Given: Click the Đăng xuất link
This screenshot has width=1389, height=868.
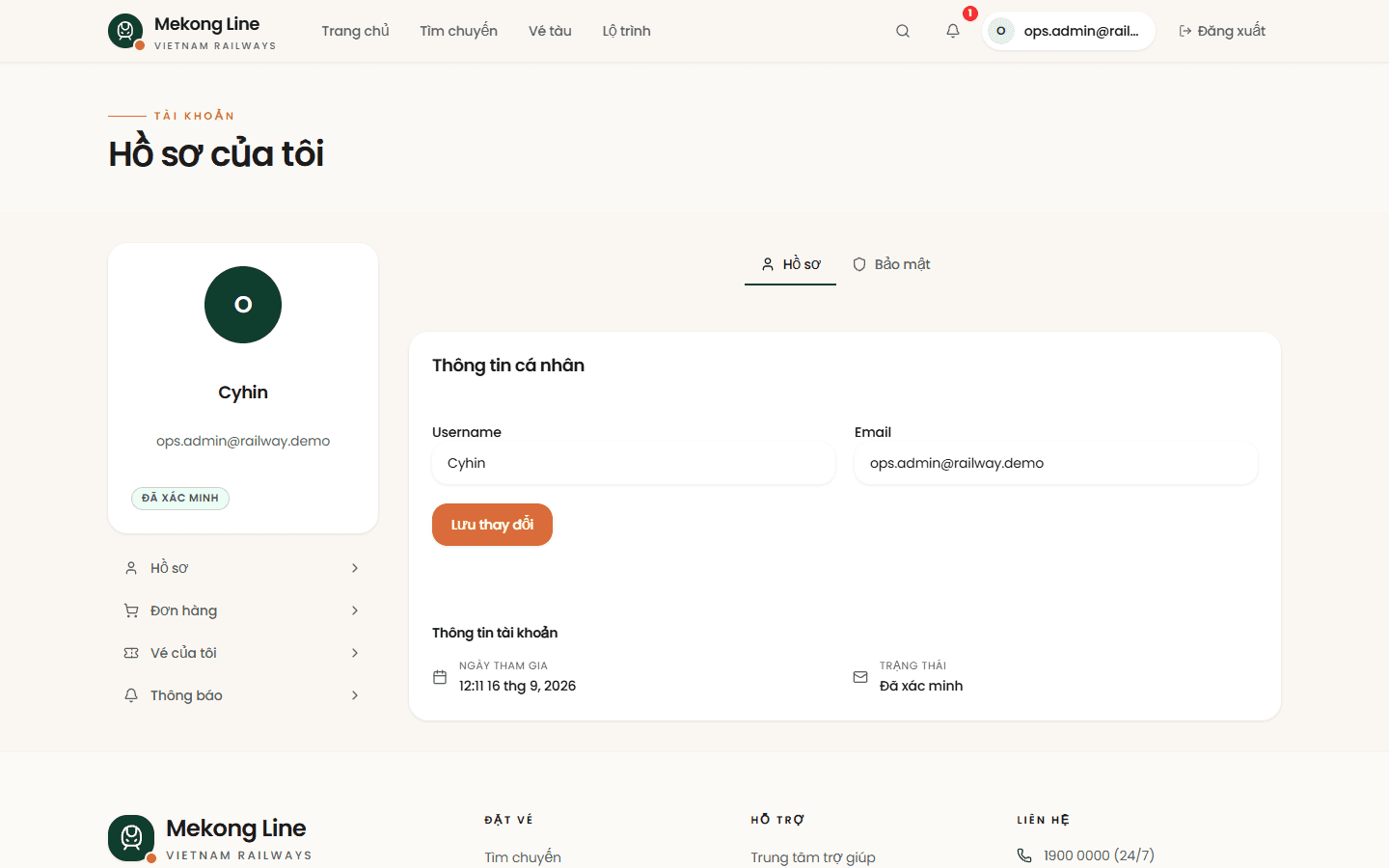Looking at the screenshot, I should click(1222, 31).
